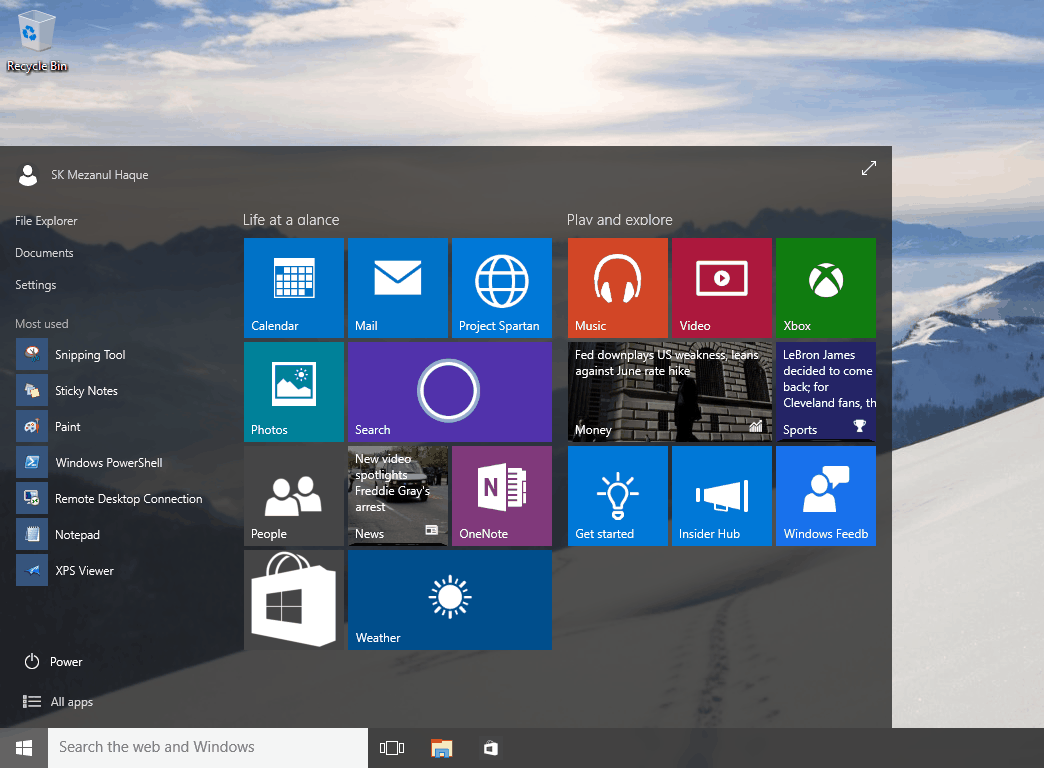The width and height of the screenshot is (1044, 768).
Task: Launch the Xbox app
Action: (825, 287)
